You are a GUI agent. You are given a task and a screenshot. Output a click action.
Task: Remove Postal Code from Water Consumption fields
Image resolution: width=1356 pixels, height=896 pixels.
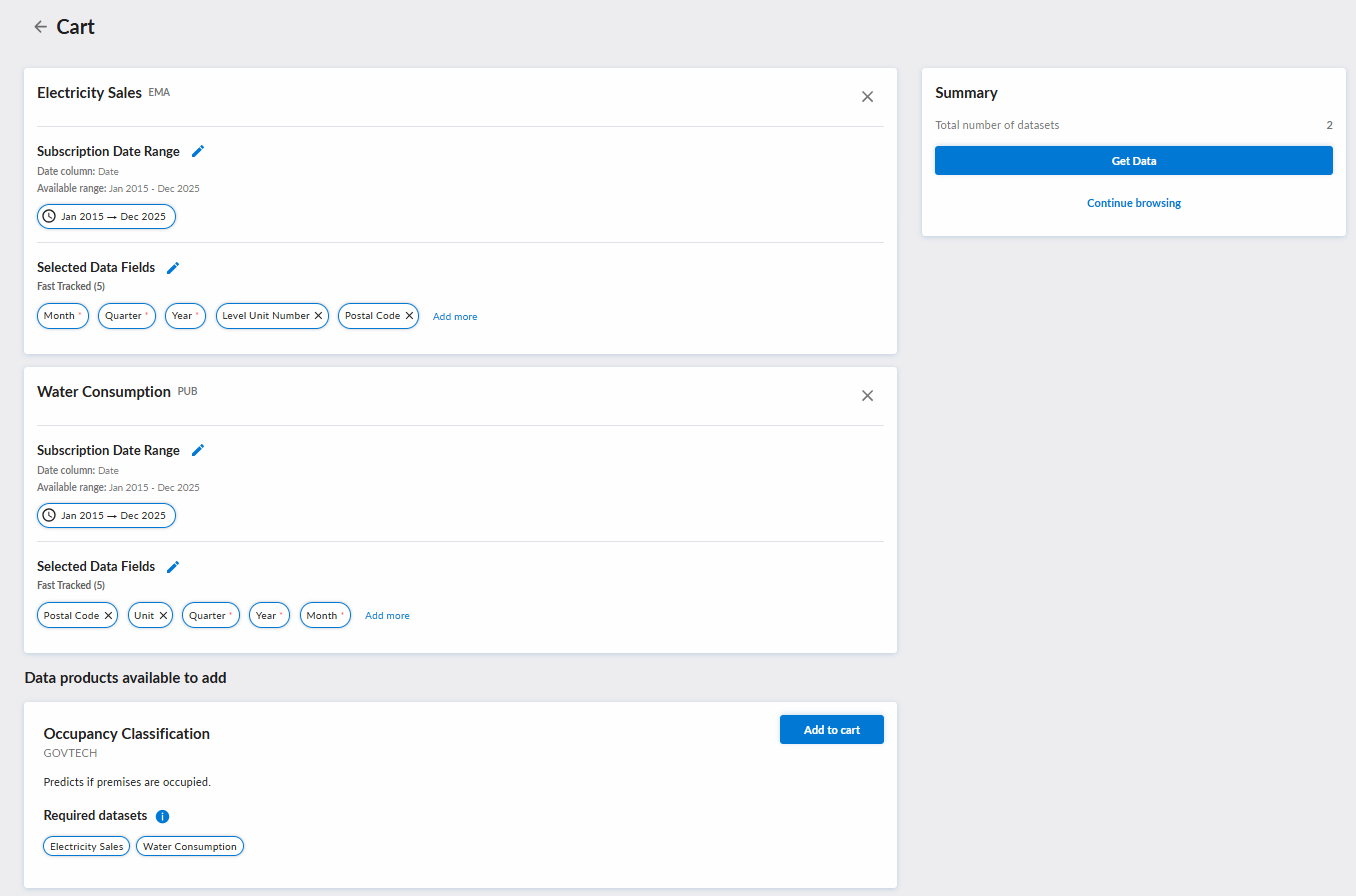[x=108, y=616]
